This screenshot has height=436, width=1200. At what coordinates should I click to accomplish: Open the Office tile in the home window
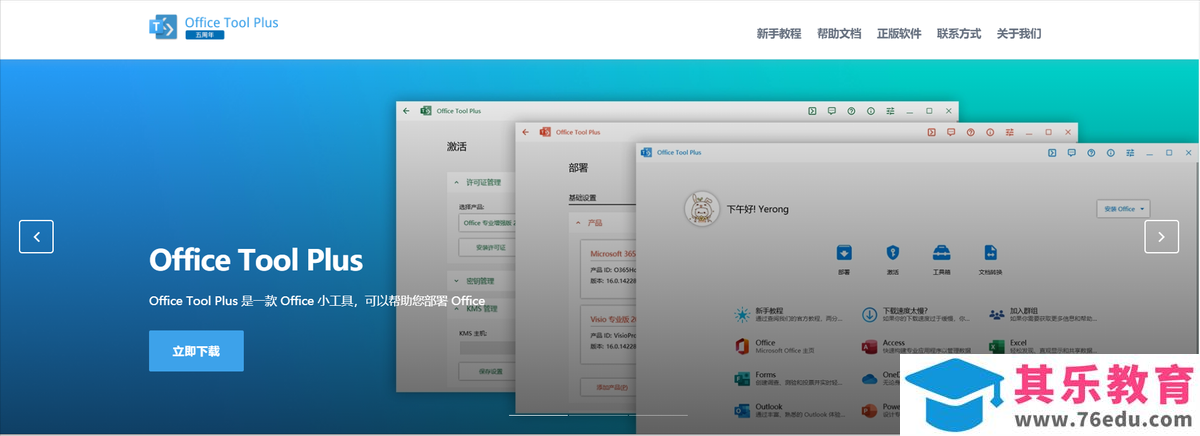tap(777, 347)
